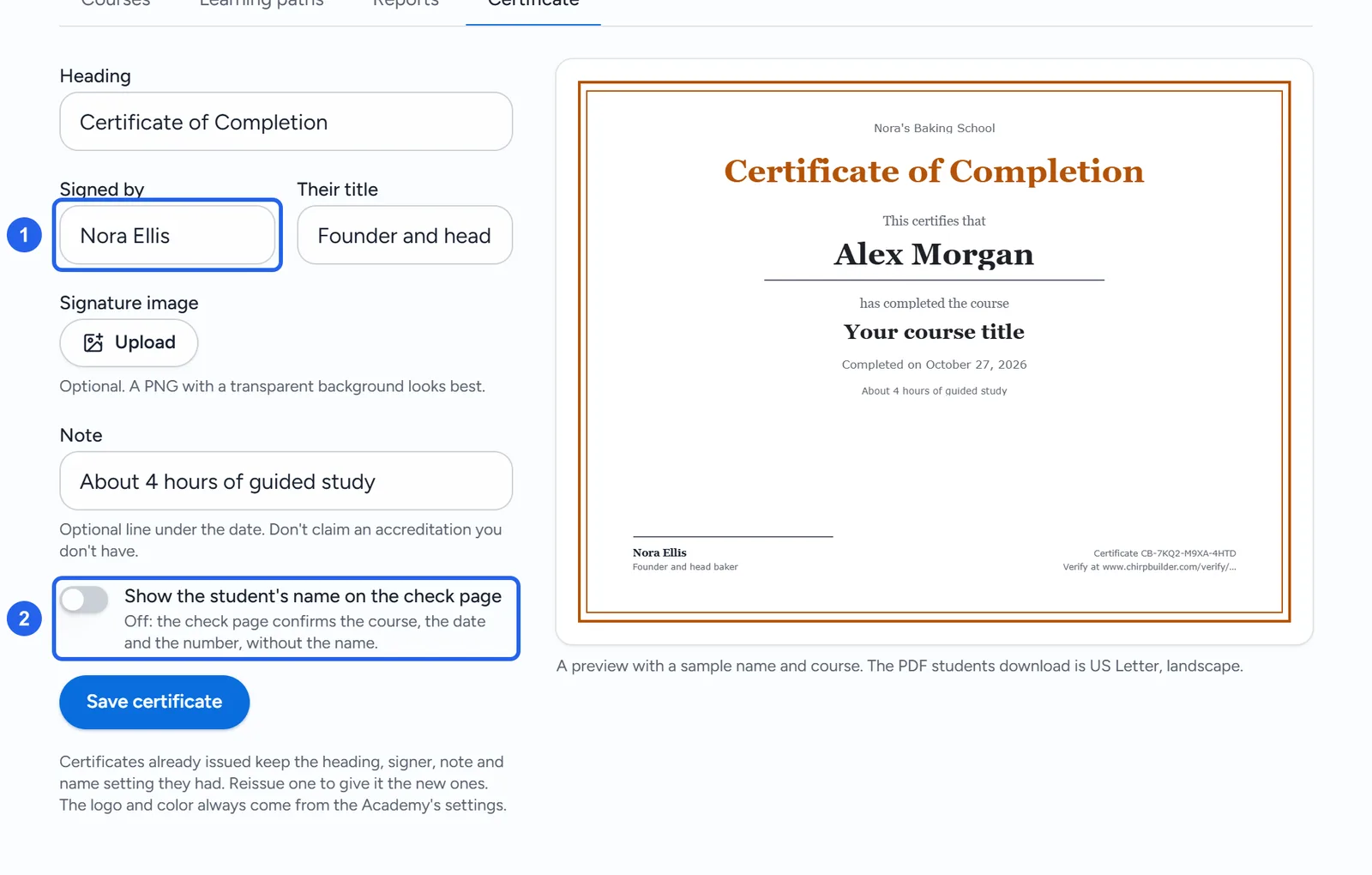The height and width of the screenshot is (875, 1372).
Task: Click the certificate number CB-7KQ2-M9XA-4HTD
Action: coord(1164,553)
